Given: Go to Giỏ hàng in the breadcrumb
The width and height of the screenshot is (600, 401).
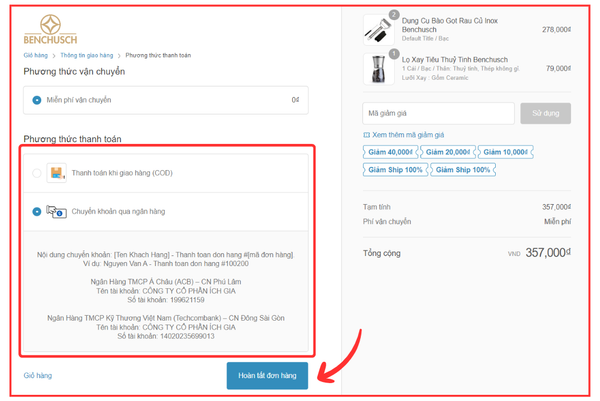Looking at the screenshot, I should [x=35, y=55].
